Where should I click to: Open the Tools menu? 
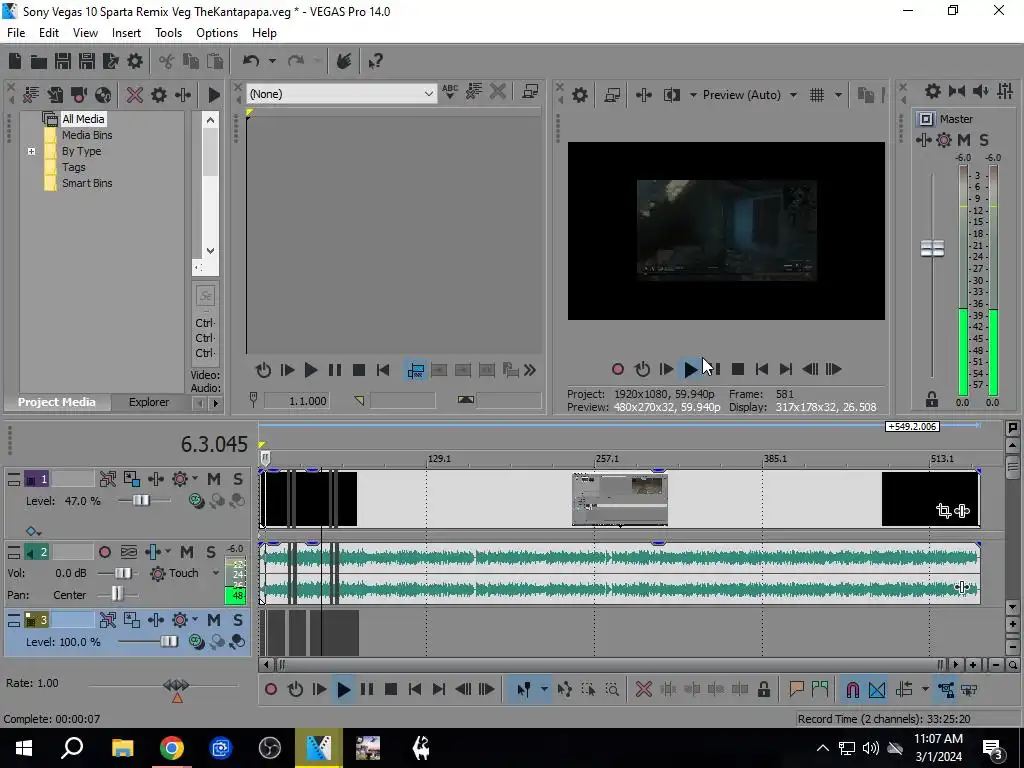tap(168, 33)
